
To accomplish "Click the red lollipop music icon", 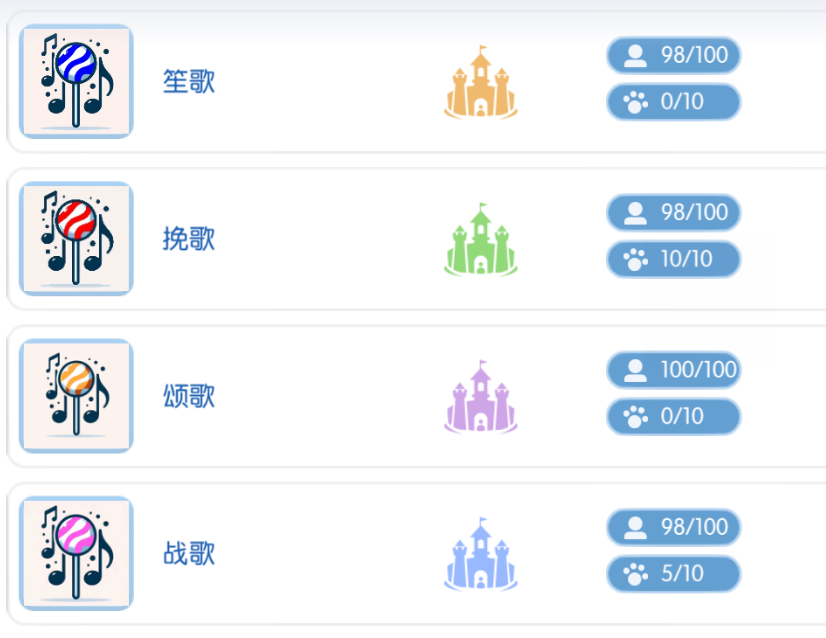I will [76, 239].
